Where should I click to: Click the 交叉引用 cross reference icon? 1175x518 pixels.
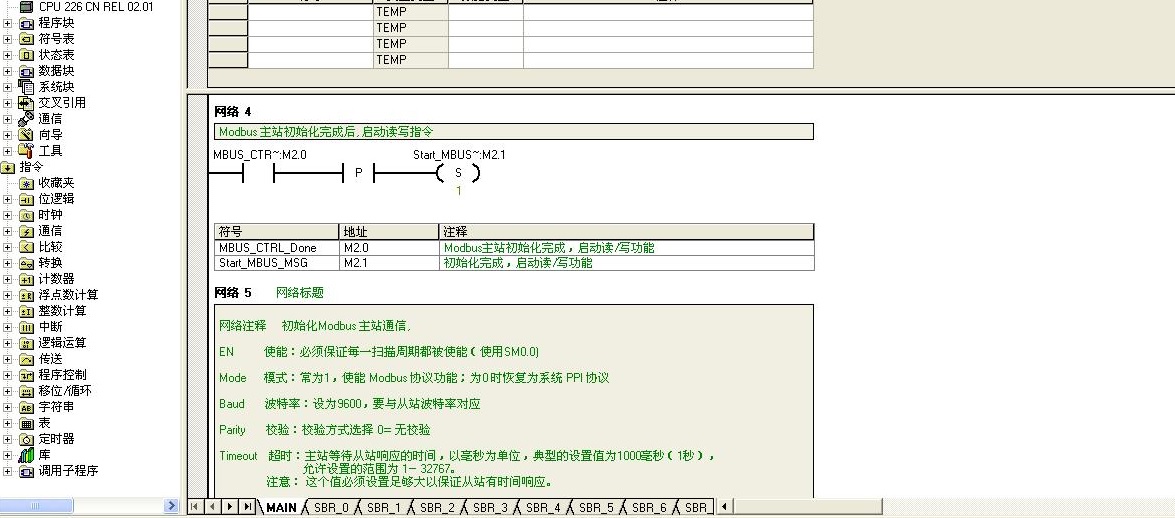(26, 103)
